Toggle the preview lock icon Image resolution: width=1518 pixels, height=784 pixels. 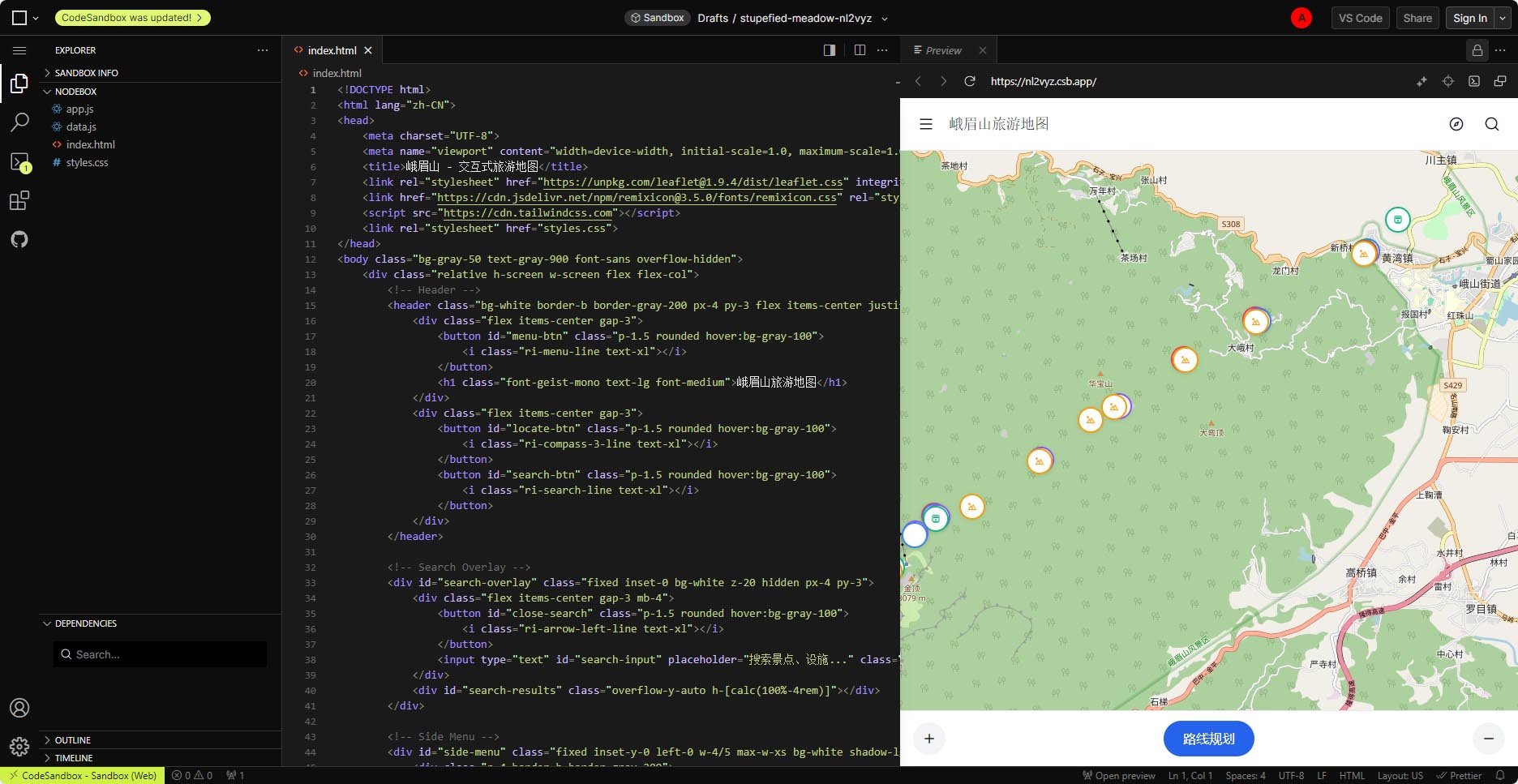coord(1477,50)
